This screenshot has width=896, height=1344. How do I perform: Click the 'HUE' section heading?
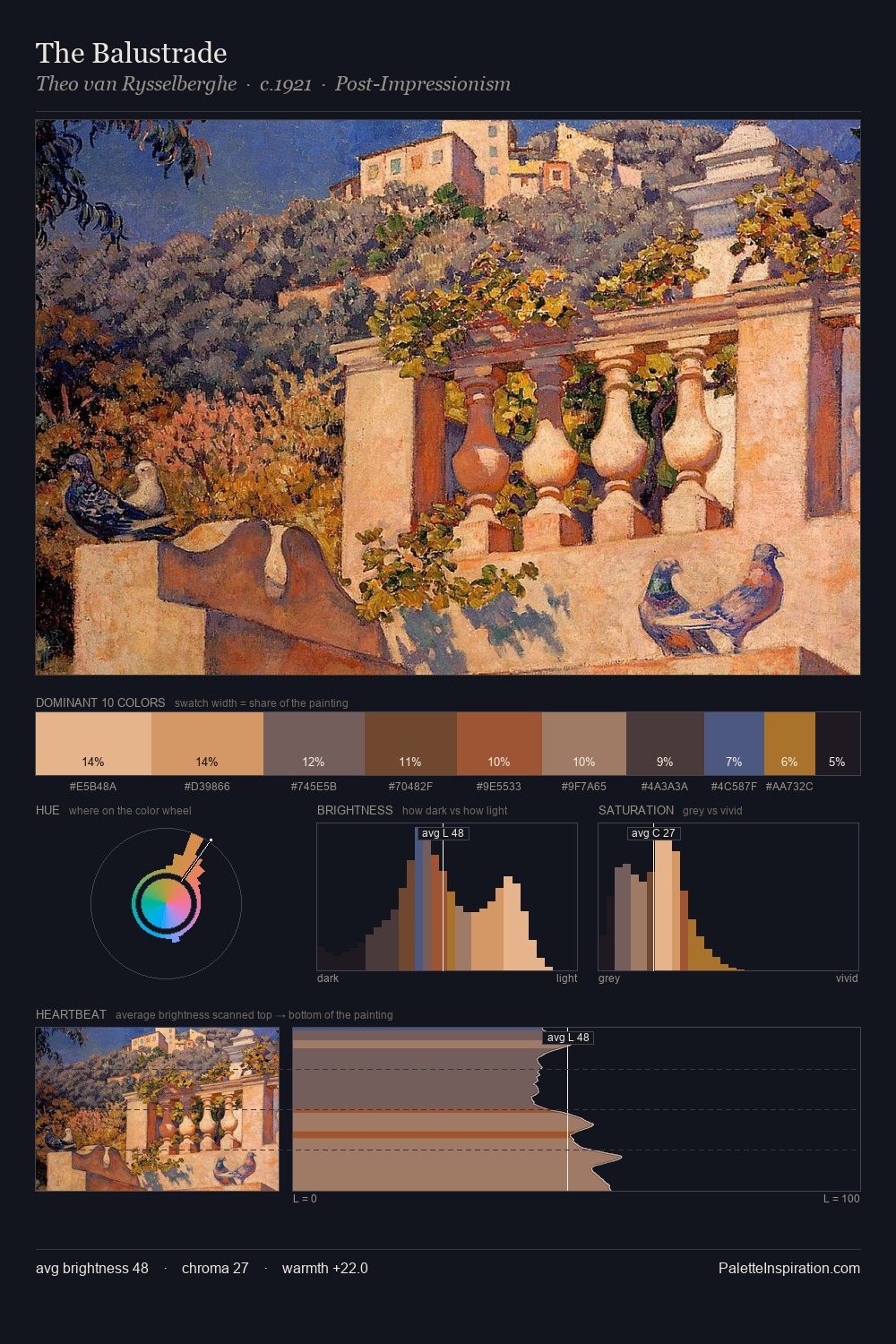point(47,810)
